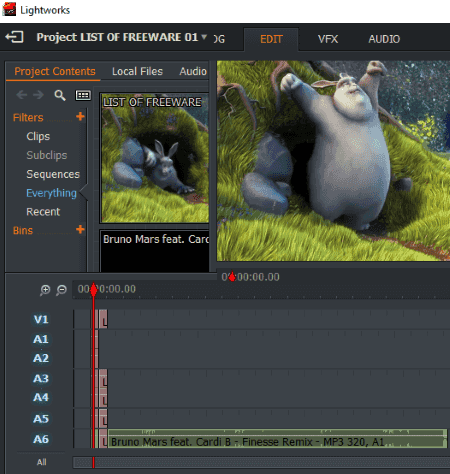Click the Bins heading
The image size is (450, 474).
click(x=23, y=230)
